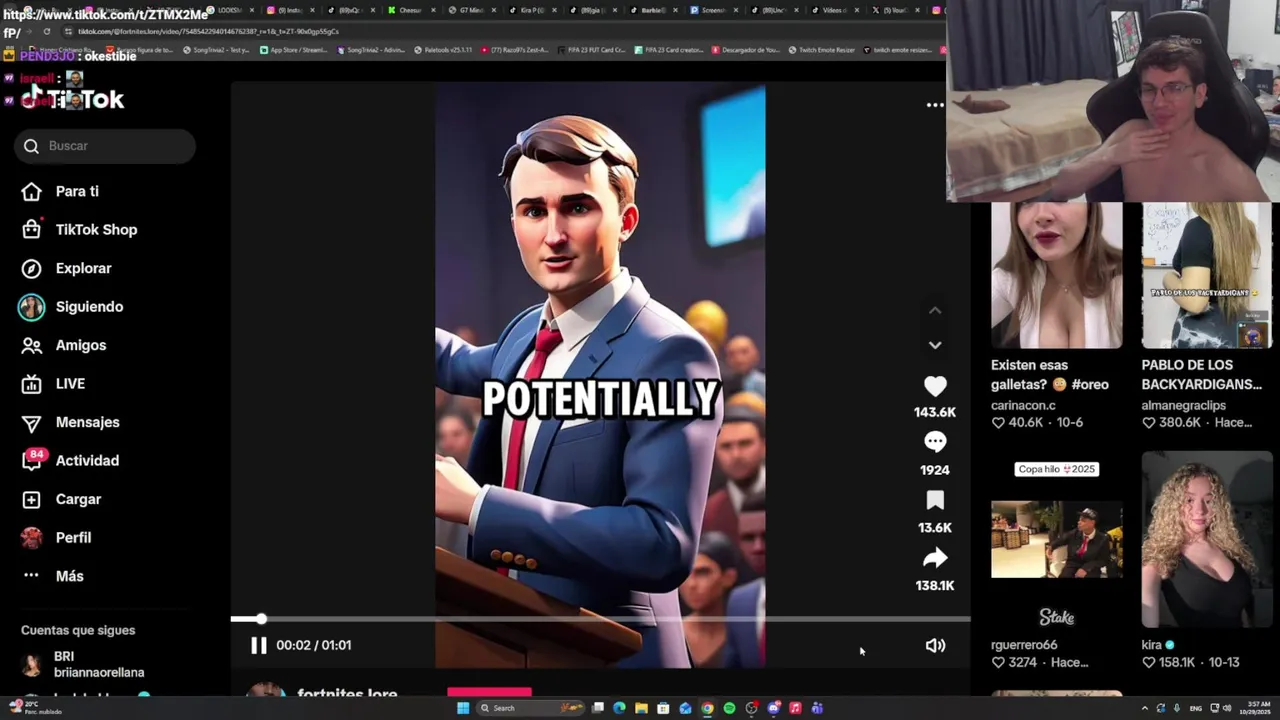Open the Siguiendo feed
Screen dimensions: 1280x720
71,307
